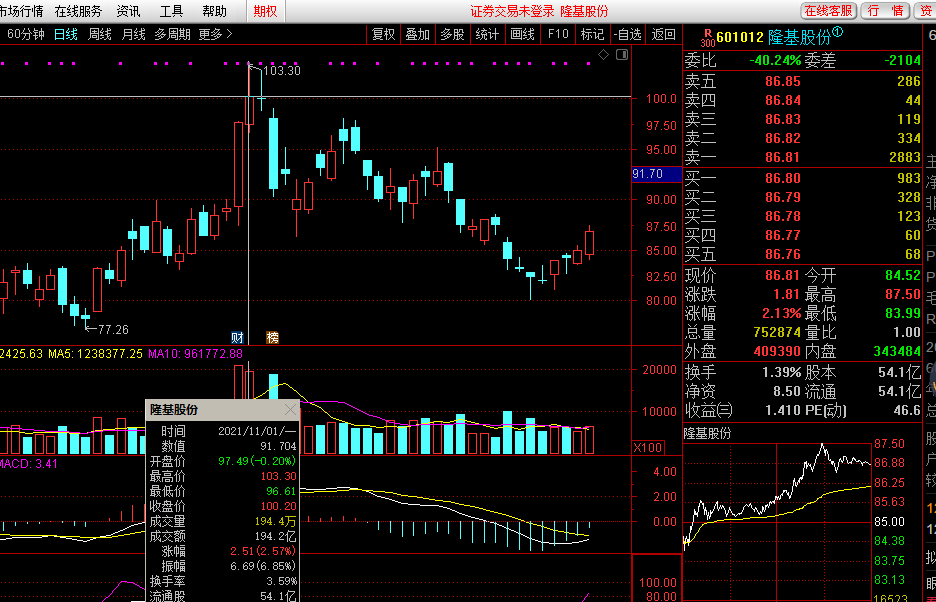
Task: Click the 复权 toolbar button
Action: (x=383, y=35)
